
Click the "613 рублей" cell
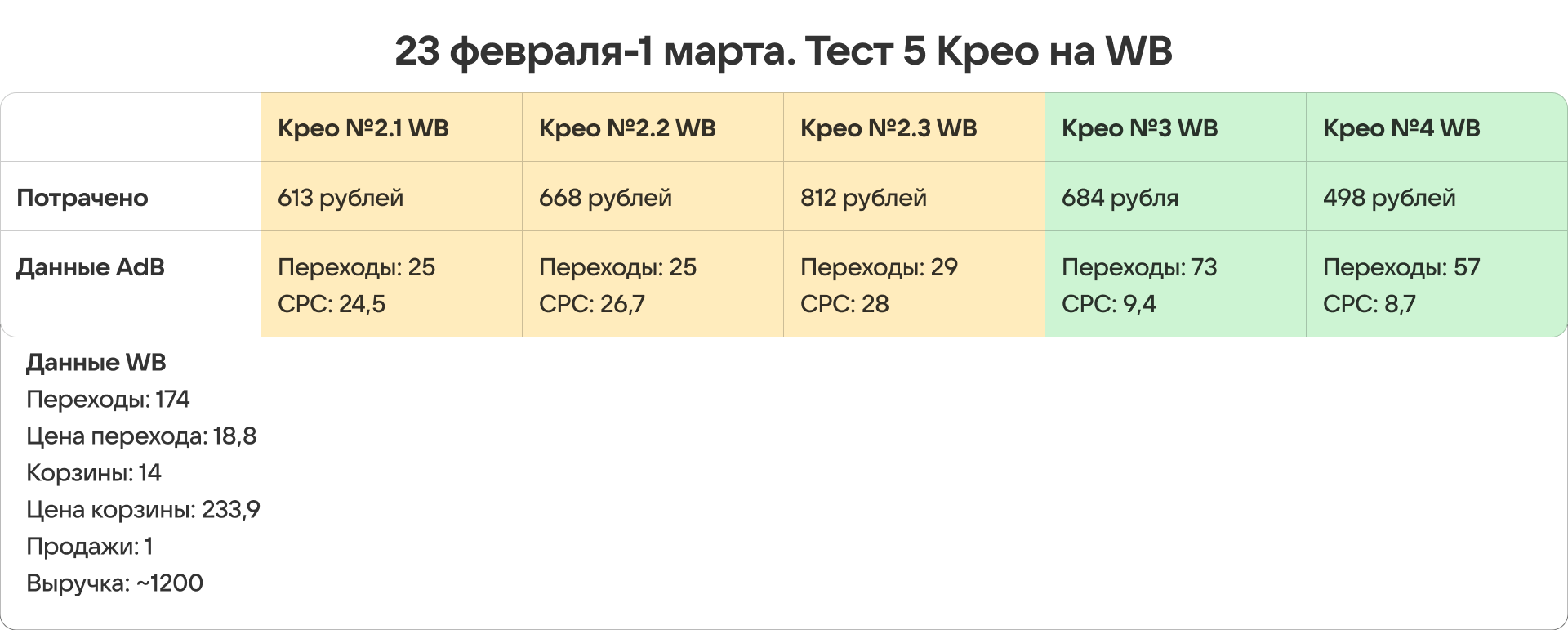pyautogui.click(x=341, y=198)
